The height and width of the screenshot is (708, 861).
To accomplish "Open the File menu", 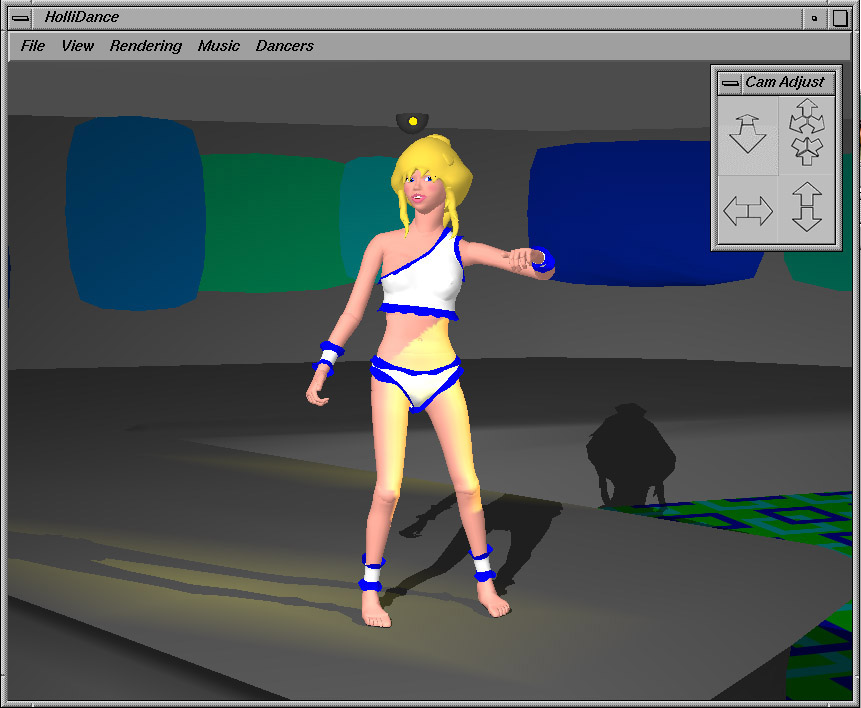I will pyautogui.click(x=32, y=46).
